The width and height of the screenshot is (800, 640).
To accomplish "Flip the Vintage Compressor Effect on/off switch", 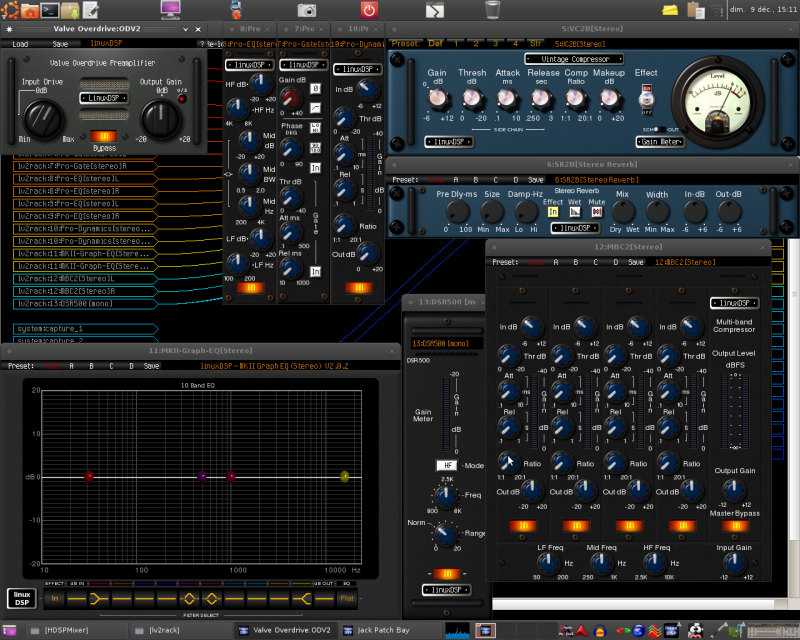I will click(x=646, y=97).
